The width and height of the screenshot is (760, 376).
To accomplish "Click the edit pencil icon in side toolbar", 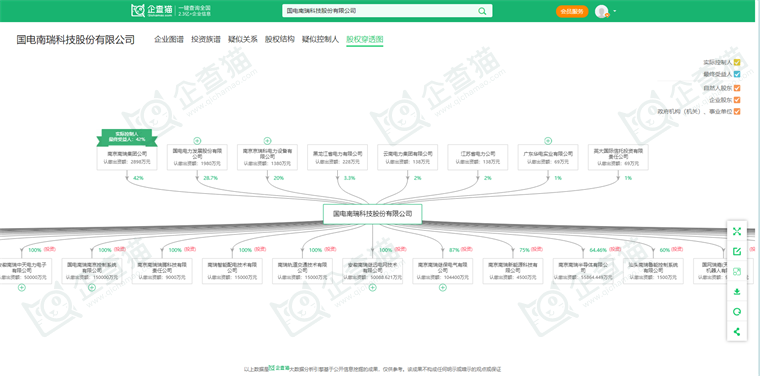I will coord(737,251).
